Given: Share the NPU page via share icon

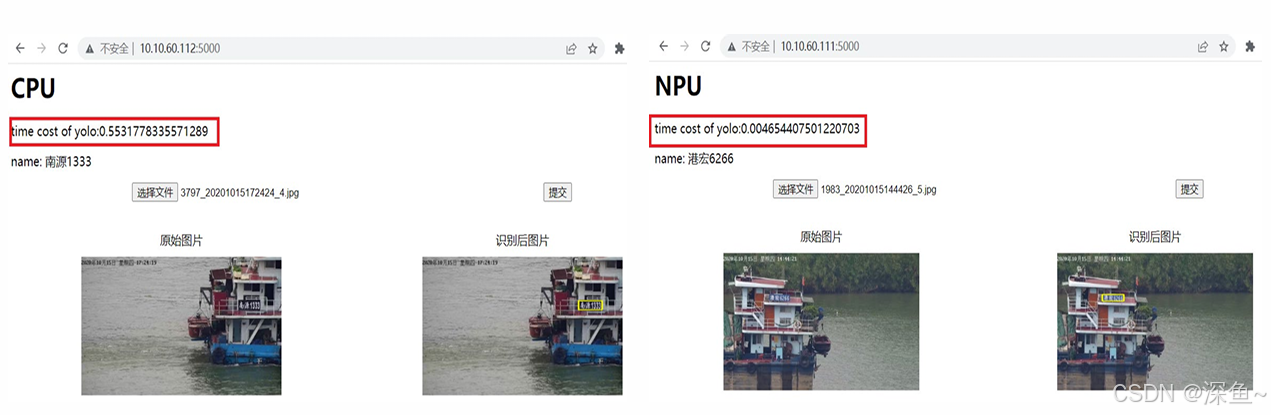Looking at the screenshot, I should point(1203,47).
